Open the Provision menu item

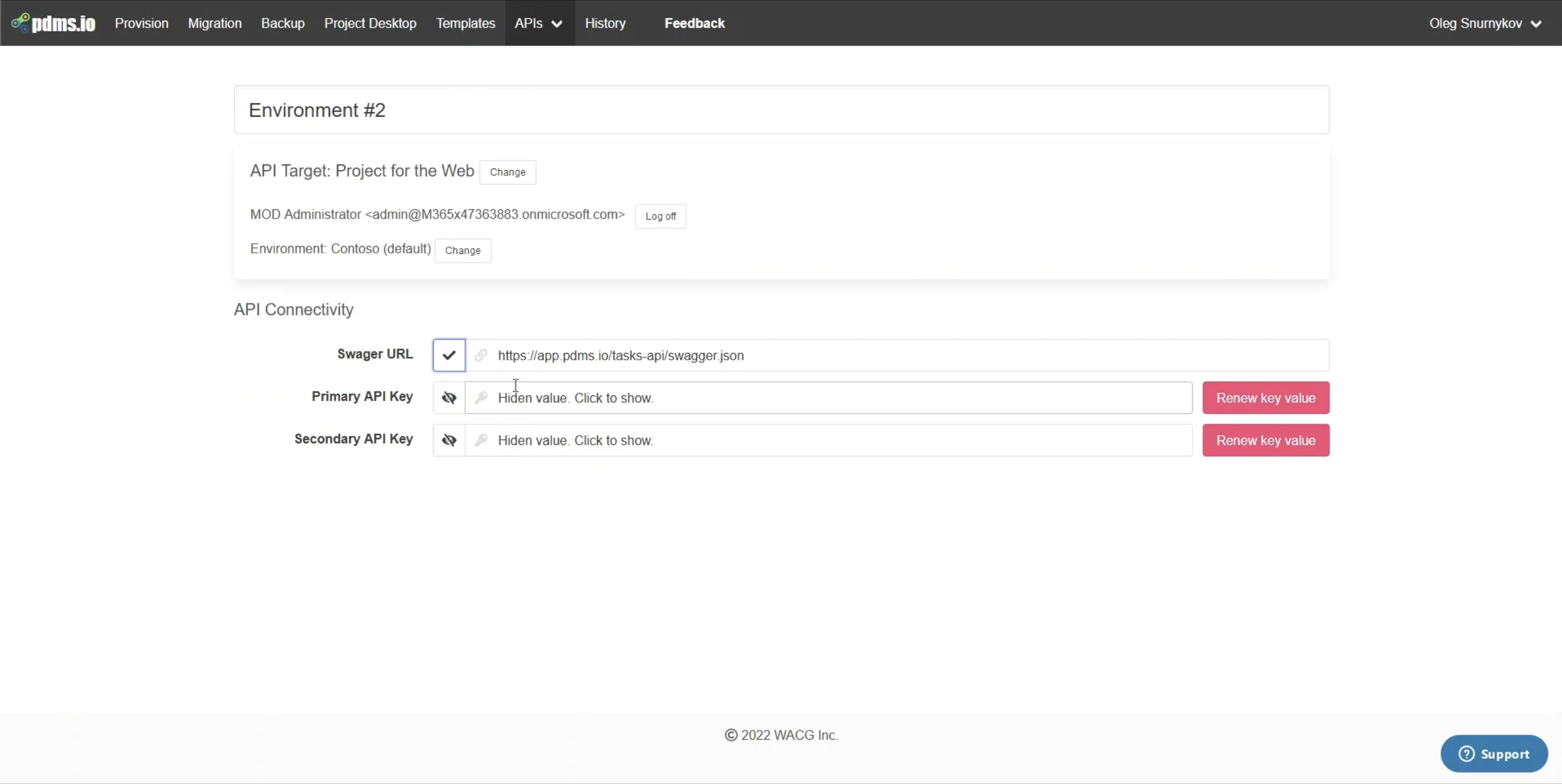[141, 23]
